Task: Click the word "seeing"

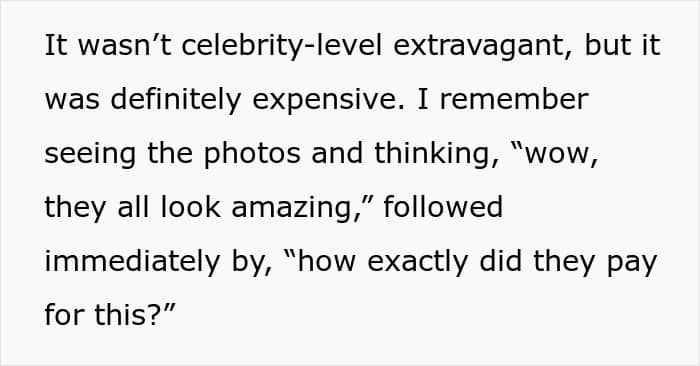Action: coord(90,155)
